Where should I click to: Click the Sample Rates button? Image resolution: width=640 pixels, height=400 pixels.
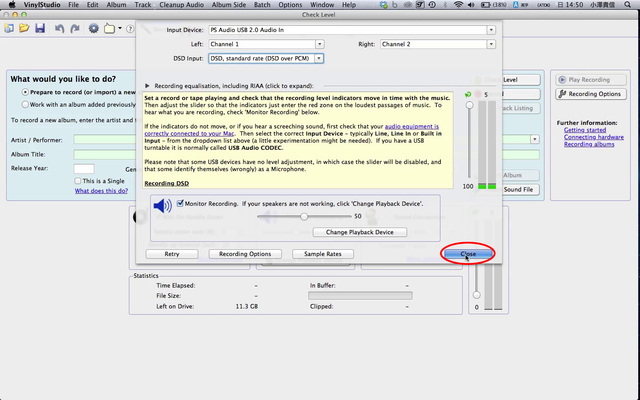pyautogui.click(x=323, y=254)
